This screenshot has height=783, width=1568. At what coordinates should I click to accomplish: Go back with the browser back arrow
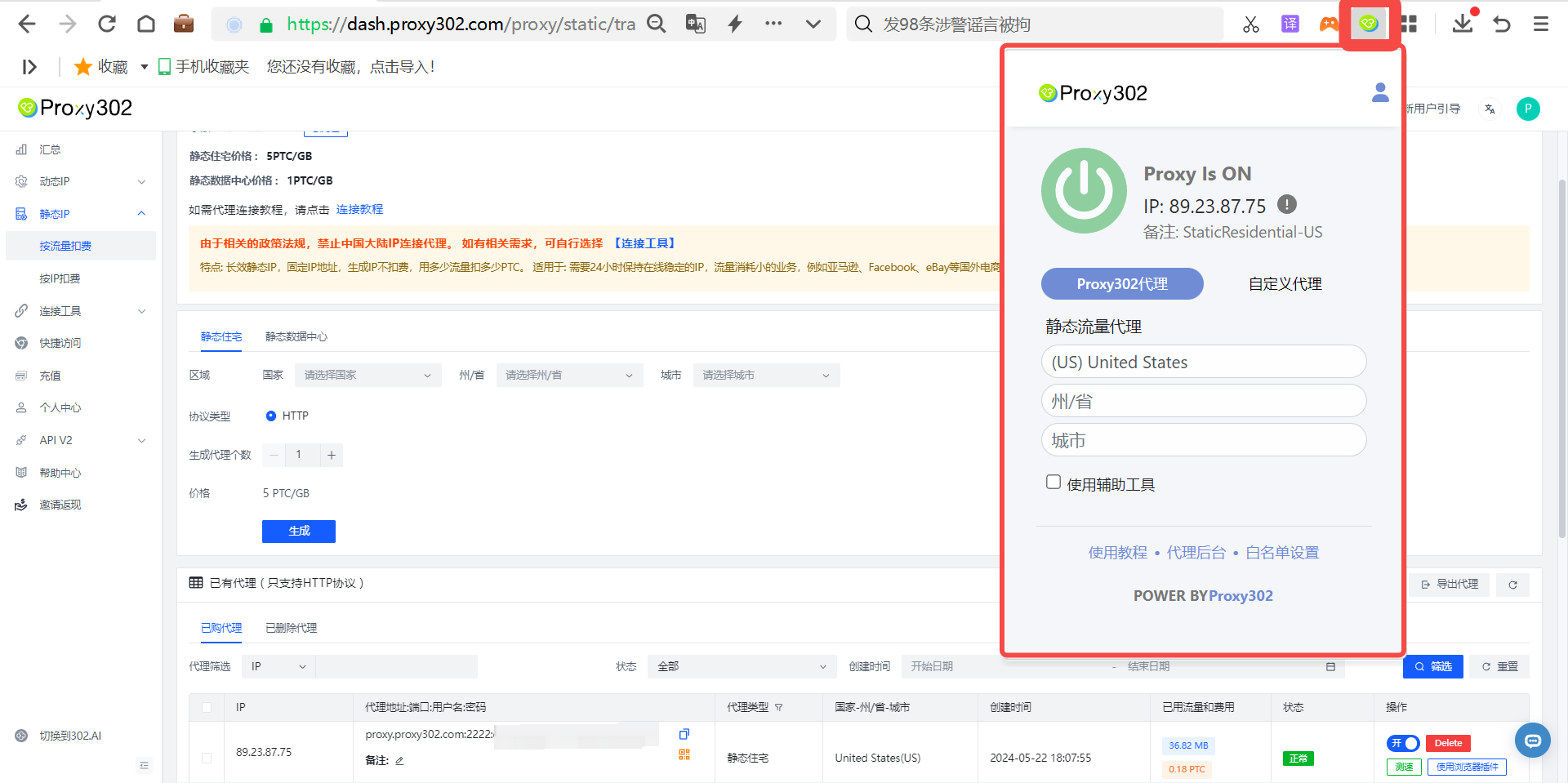click(27, 24)
